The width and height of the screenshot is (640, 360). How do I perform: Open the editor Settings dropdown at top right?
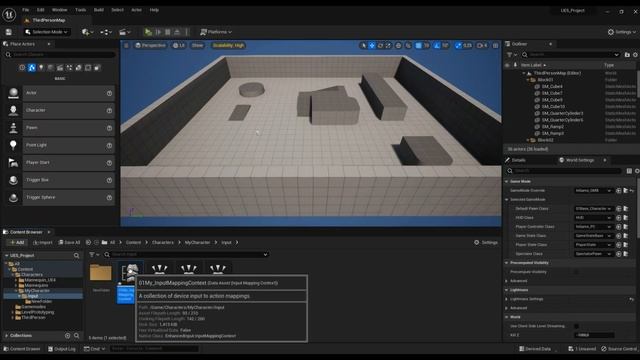coord(622,32)
